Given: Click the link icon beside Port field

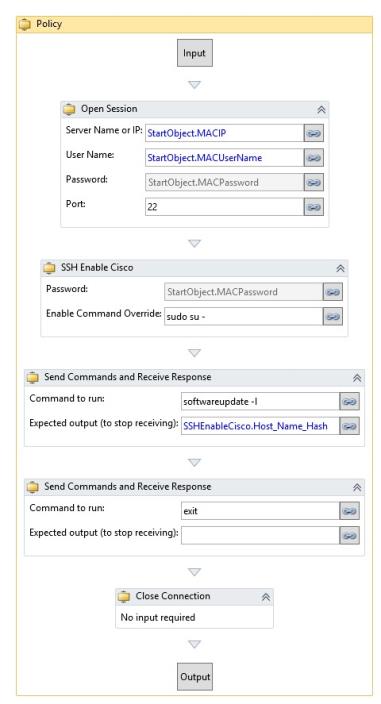Looking at the screenshot, I should tap(314, 207).
